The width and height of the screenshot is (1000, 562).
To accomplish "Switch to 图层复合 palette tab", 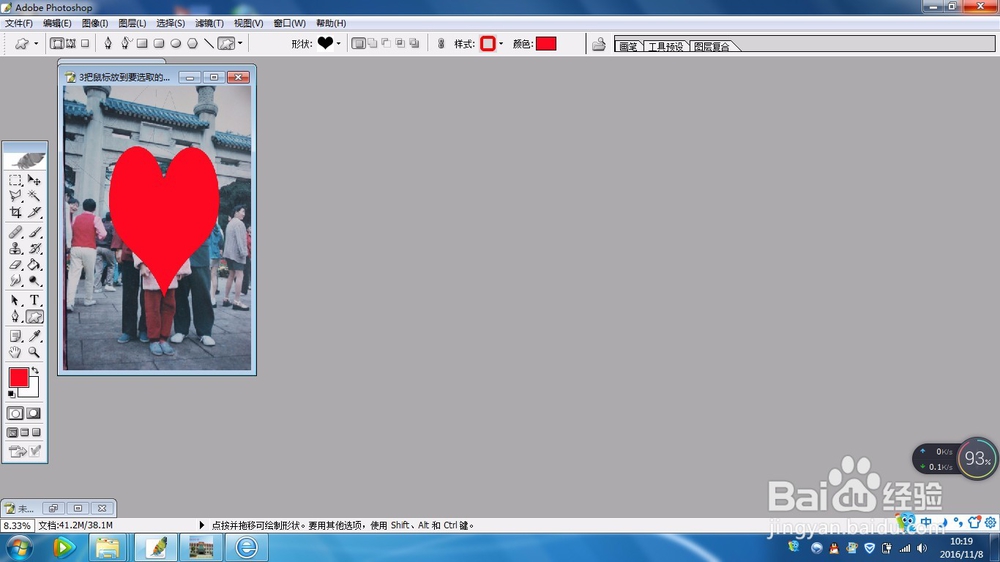I will point(711,46).
